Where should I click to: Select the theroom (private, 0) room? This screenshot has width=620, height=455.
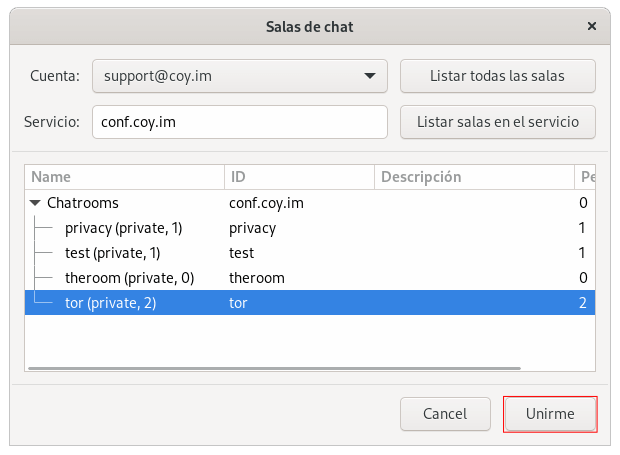coord(129,278)
